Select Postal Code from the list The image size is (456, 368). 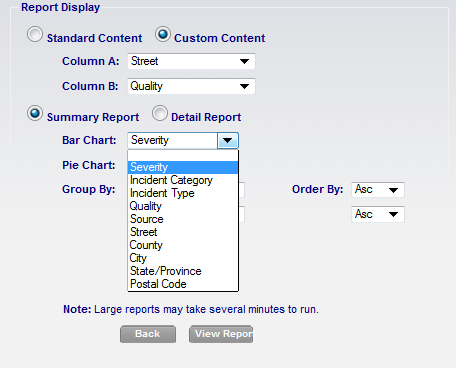183,284
